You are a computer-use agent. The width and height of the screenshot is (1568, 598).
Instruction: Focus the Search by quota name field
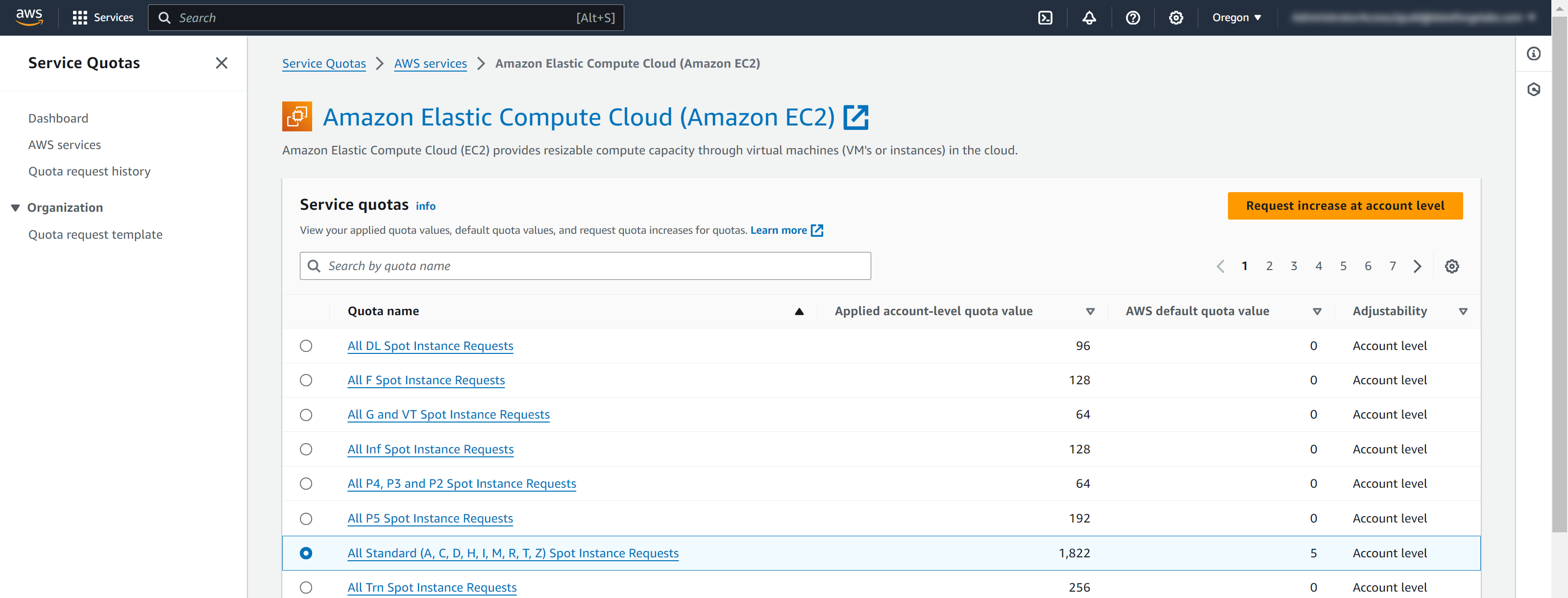pos(585,266)
